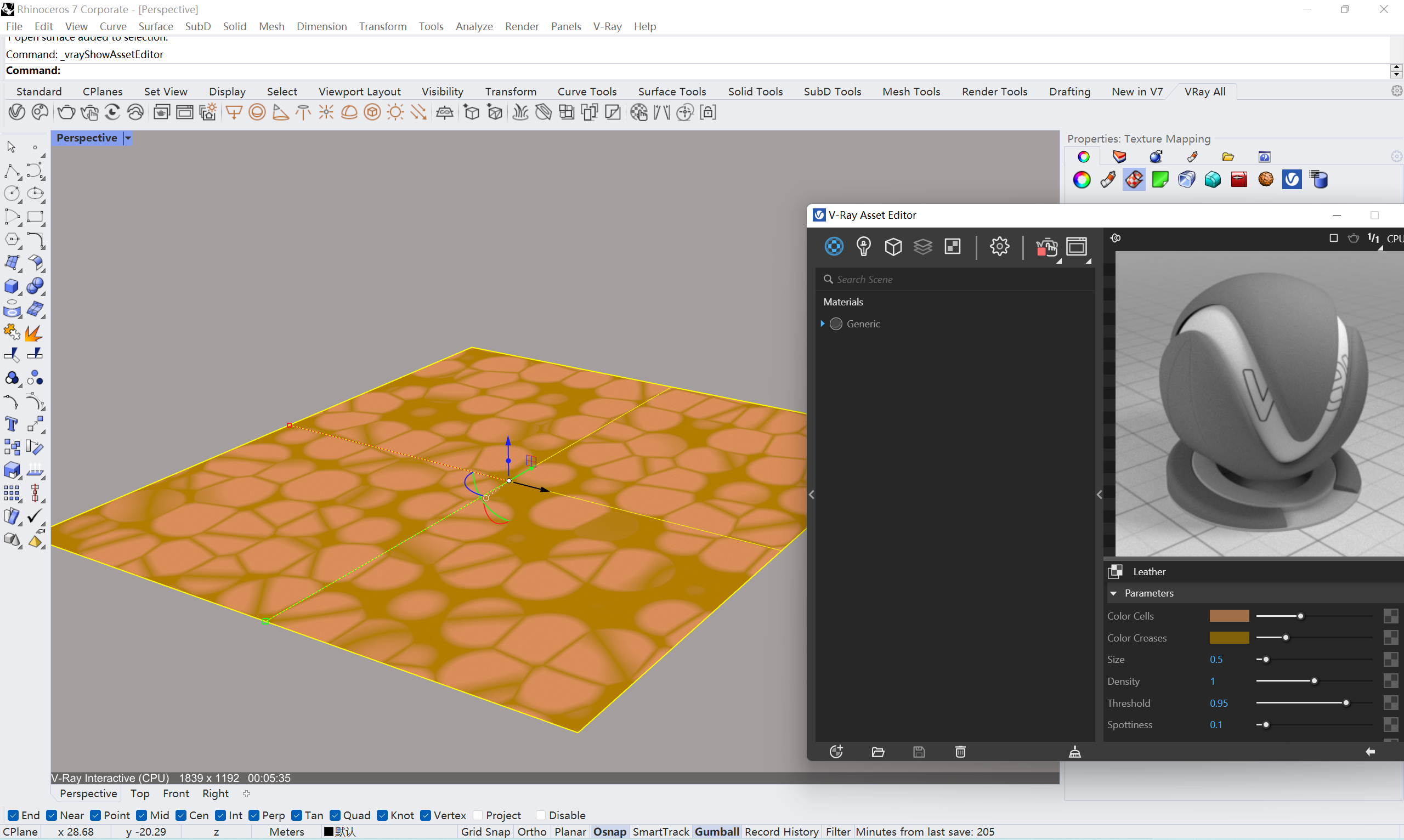Open the Color Cells color swatch
The width and height of the screenshot is (1404, 840).
pyautogui.click(x=1229, y=616)
